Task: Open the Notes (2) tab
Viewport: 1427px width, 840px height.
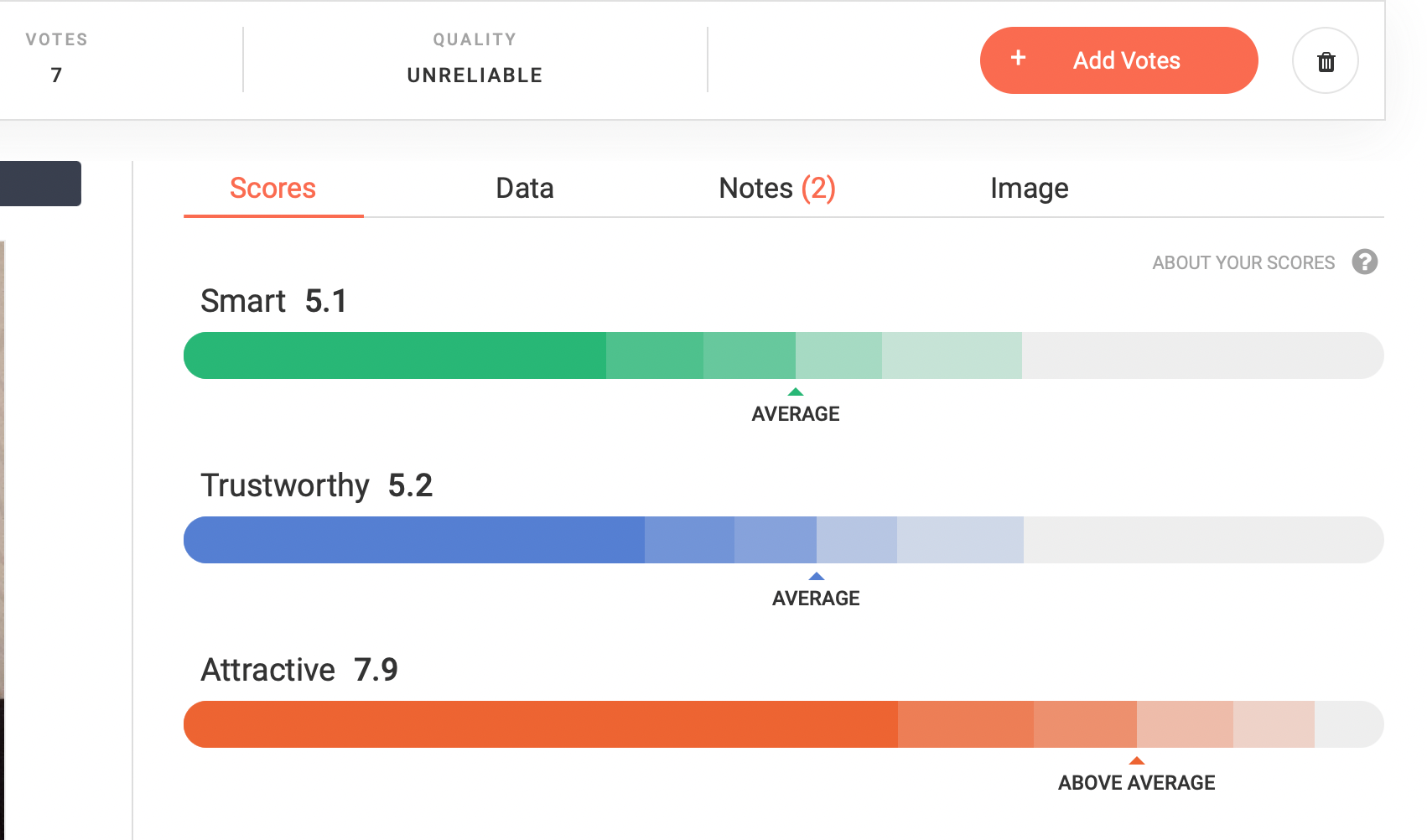Action: tap(777, 189)
